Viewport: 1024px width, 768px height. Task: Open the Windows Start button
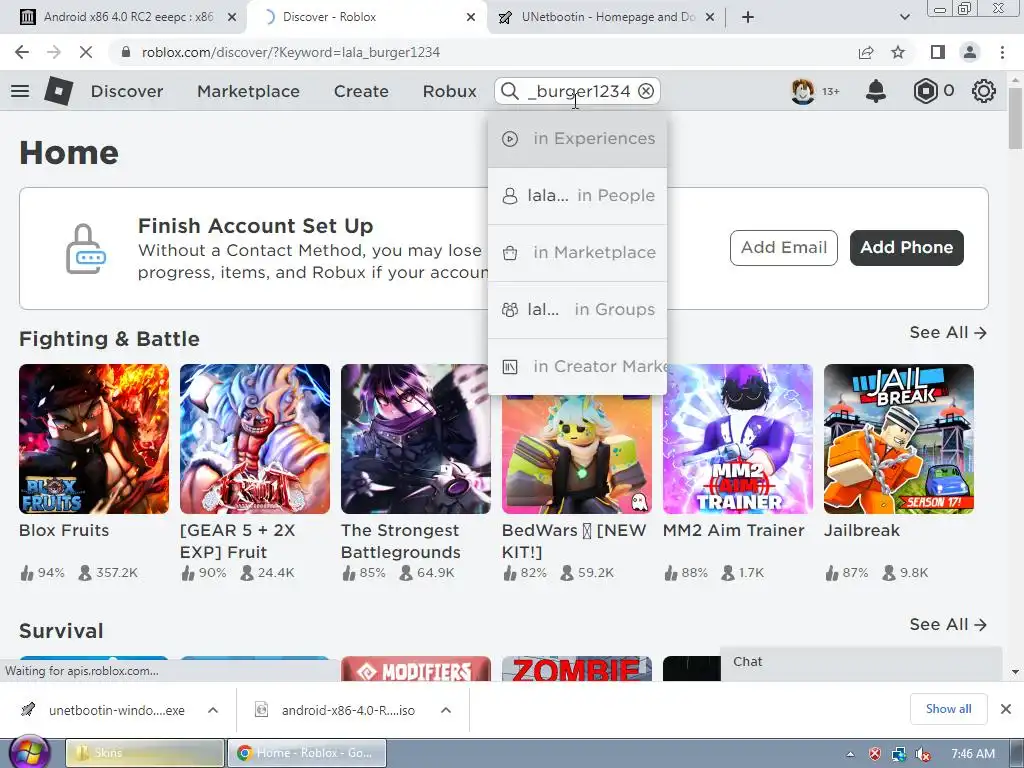(27, 753)
